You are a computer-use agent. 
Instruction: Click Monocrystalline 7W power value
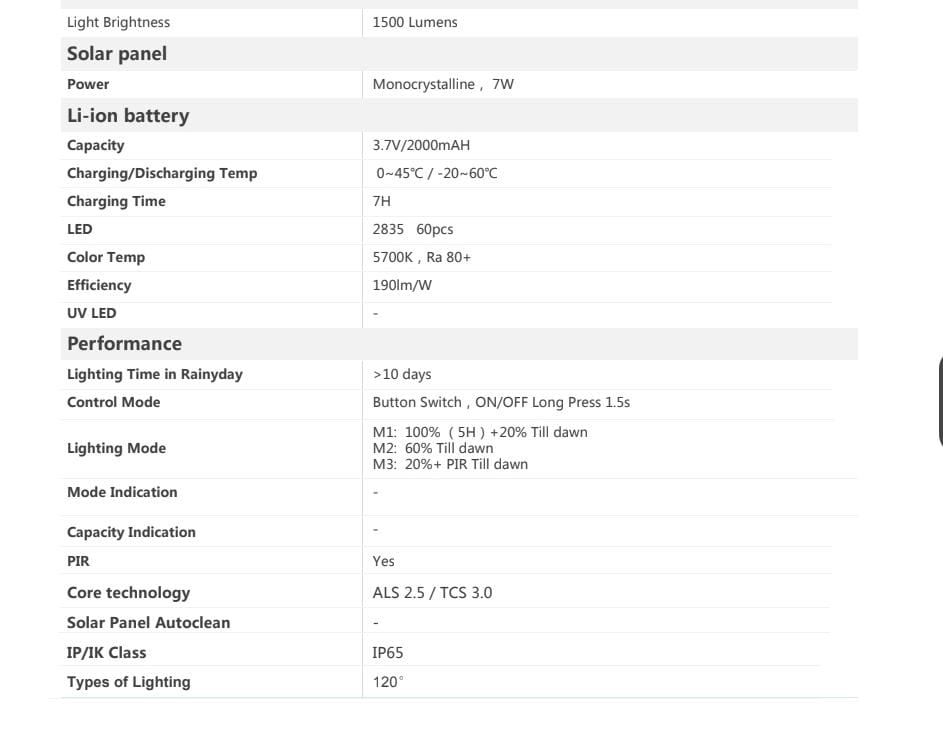(x=443, y=84)
